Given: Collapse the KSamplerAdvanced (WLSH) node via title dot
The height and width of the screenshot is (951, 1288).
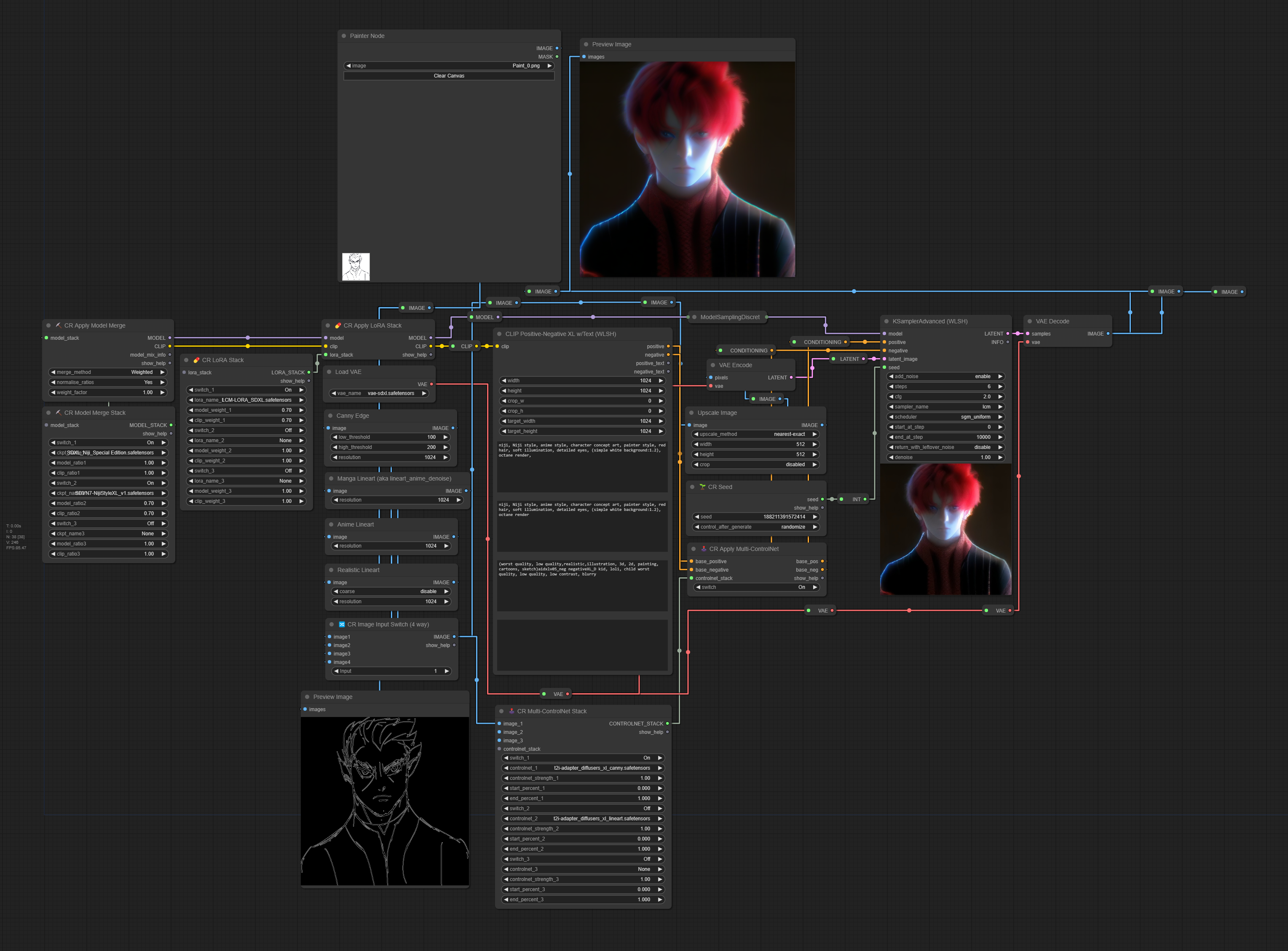Looking at the screenshot, I should (886, 321).
